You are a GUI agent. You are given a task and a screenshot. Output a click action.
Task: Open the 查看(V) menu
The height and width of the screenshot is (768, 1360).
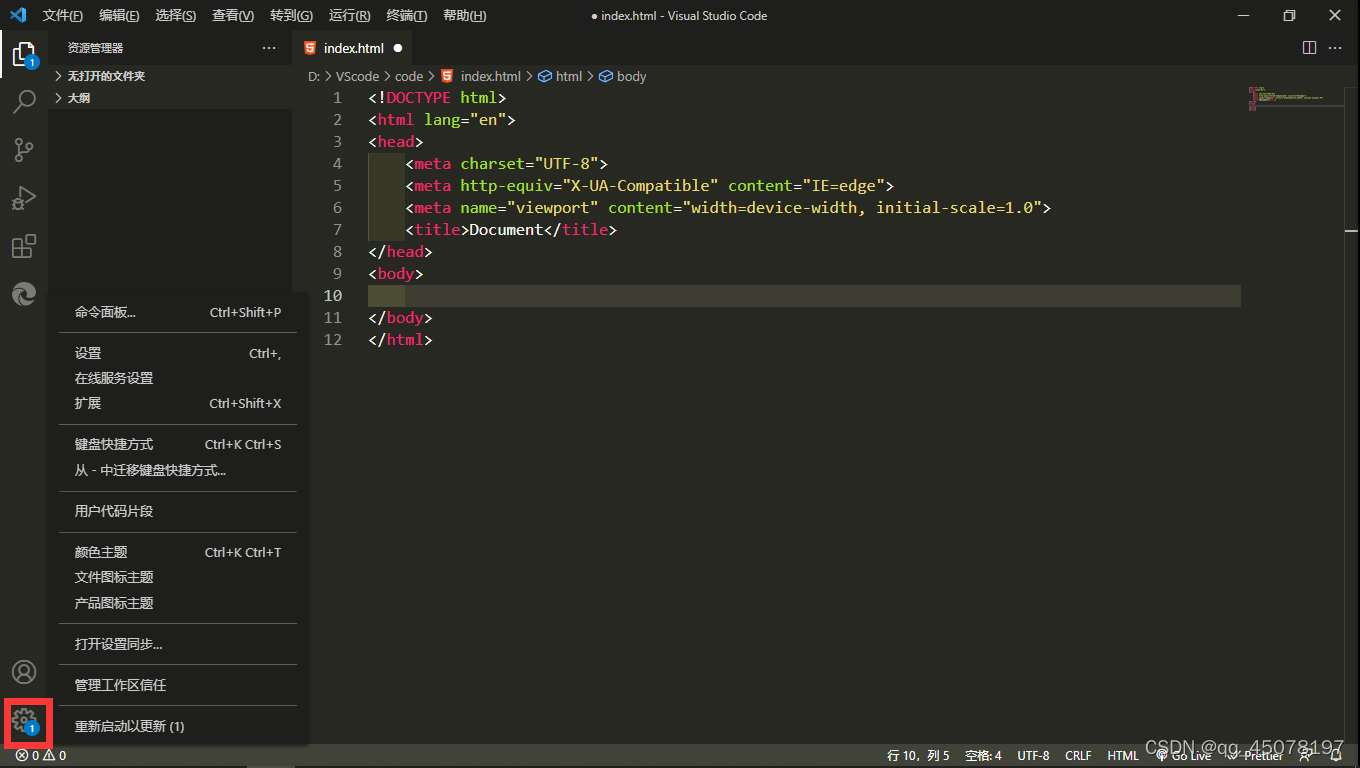233,15
